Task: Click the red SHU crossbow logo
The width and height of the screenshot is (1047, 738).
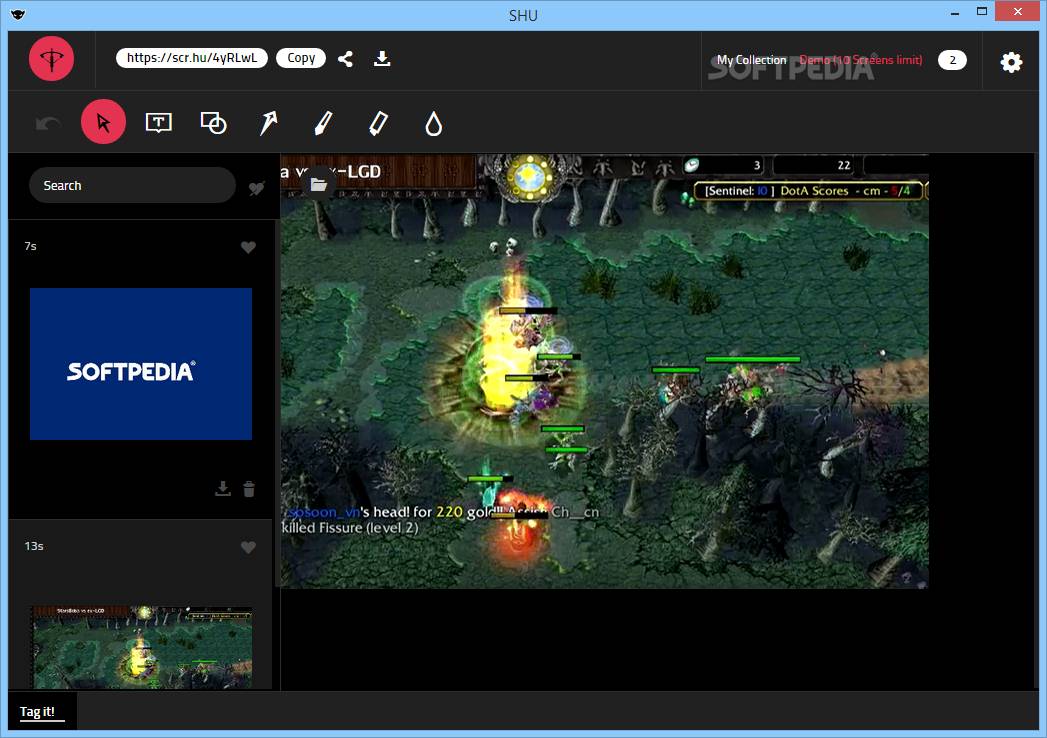Action: [x=51, y=59]
